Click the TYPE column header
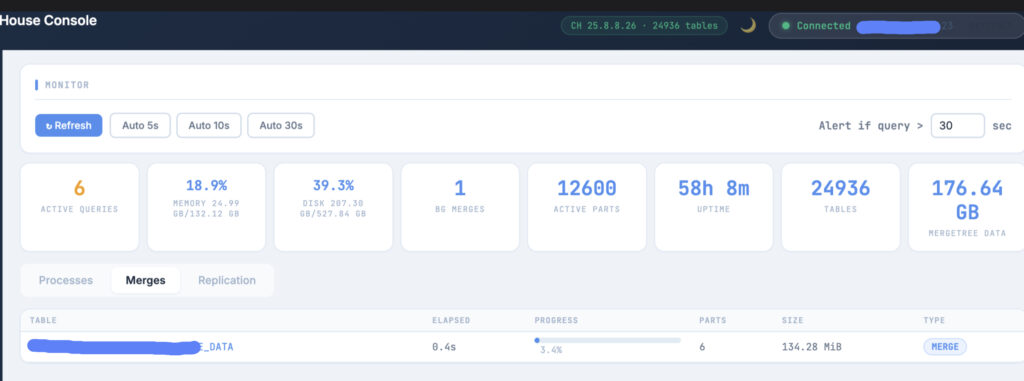This screenshot has width=1024, height=381. click(934, 320)
